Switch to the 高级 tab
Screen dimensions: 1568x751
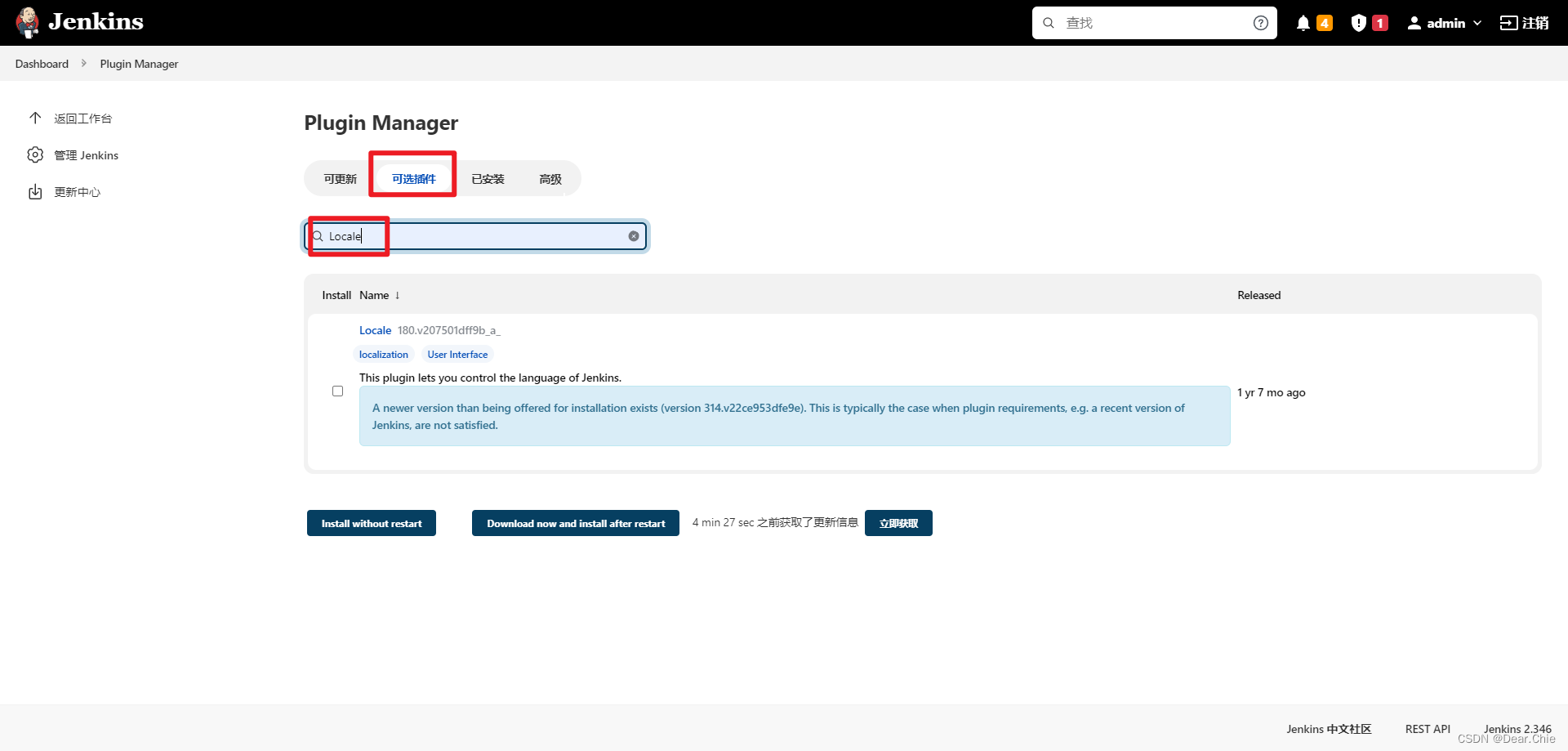550,179
